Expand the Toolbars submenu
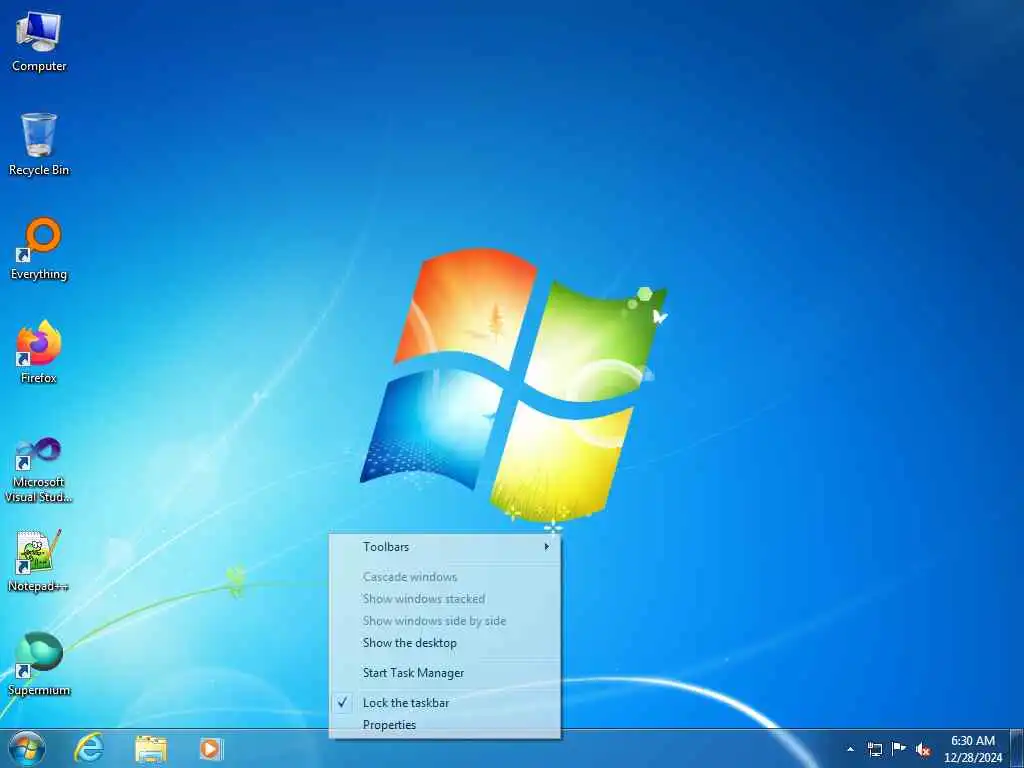This screenshot has width=1024, height=768. (445, 547)
